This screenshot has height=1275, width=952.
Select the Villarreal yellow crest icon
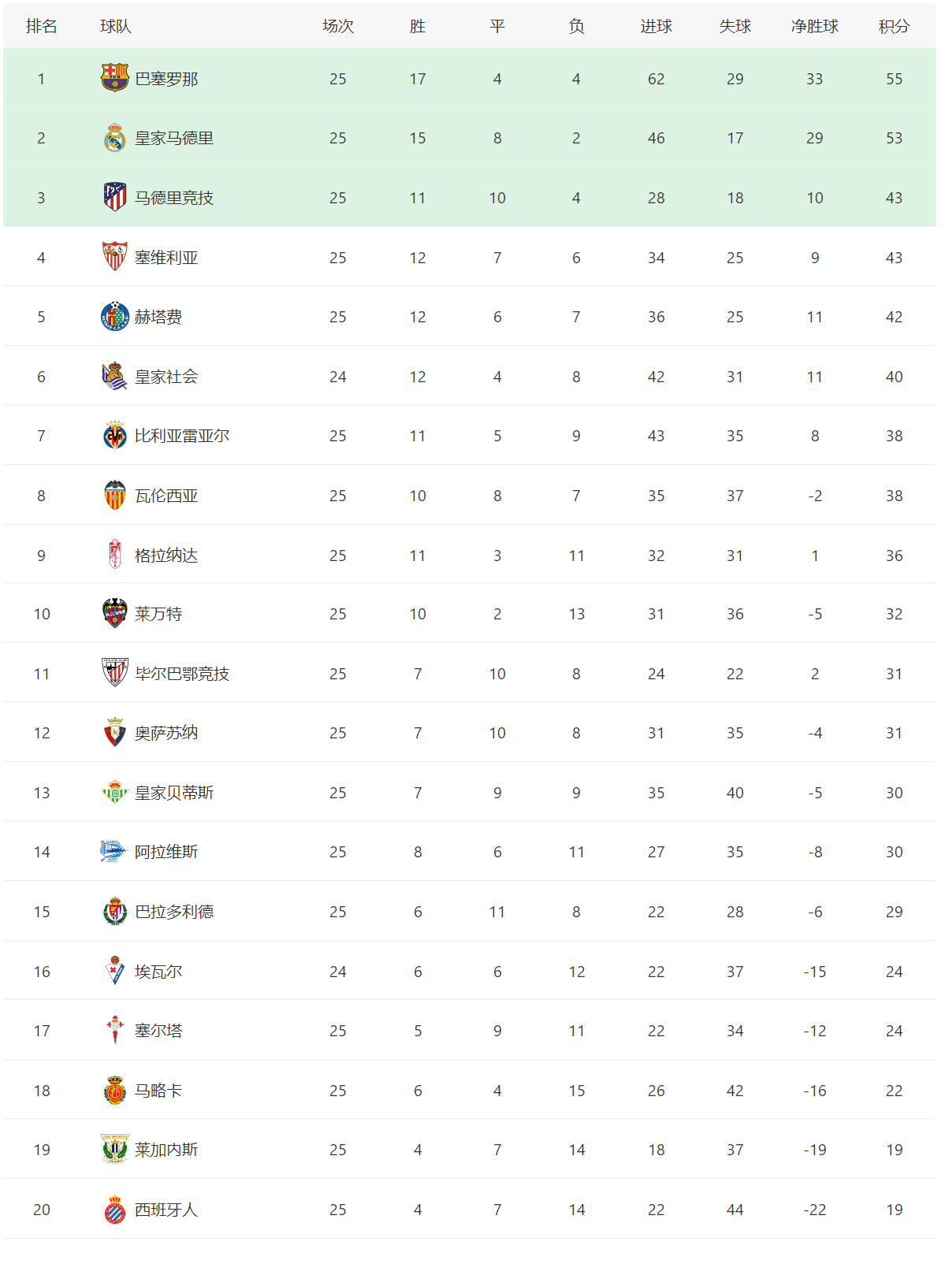(x=115, y=435)
